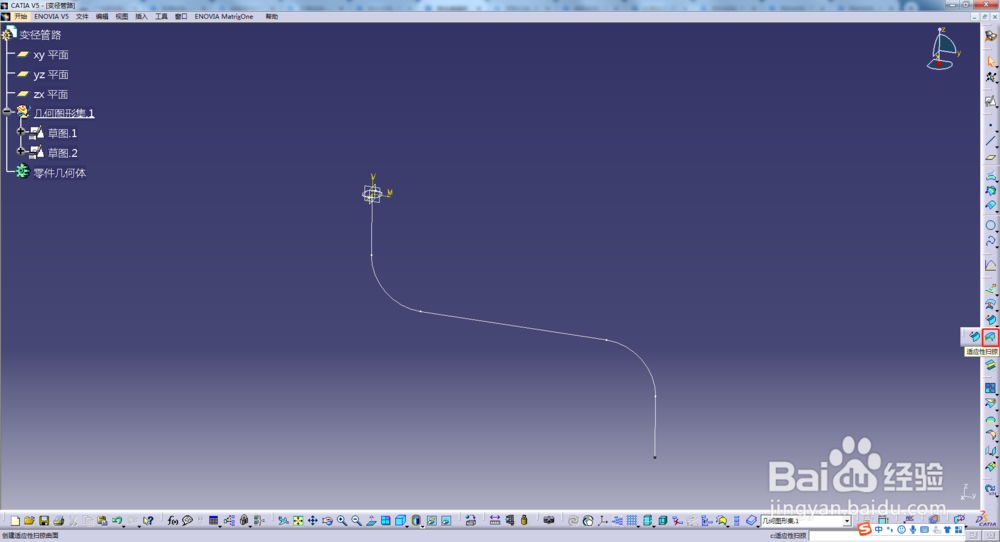Click the Capture camera icon

[548, 520]
